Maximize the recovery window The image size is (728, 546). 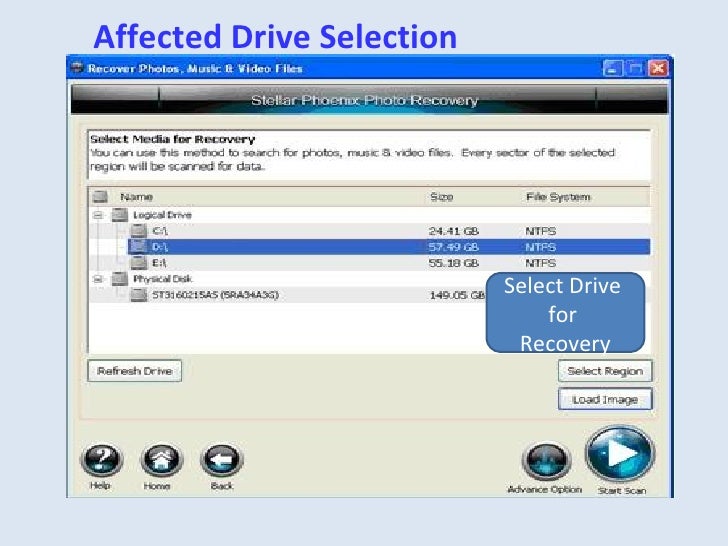pos(635,69)
